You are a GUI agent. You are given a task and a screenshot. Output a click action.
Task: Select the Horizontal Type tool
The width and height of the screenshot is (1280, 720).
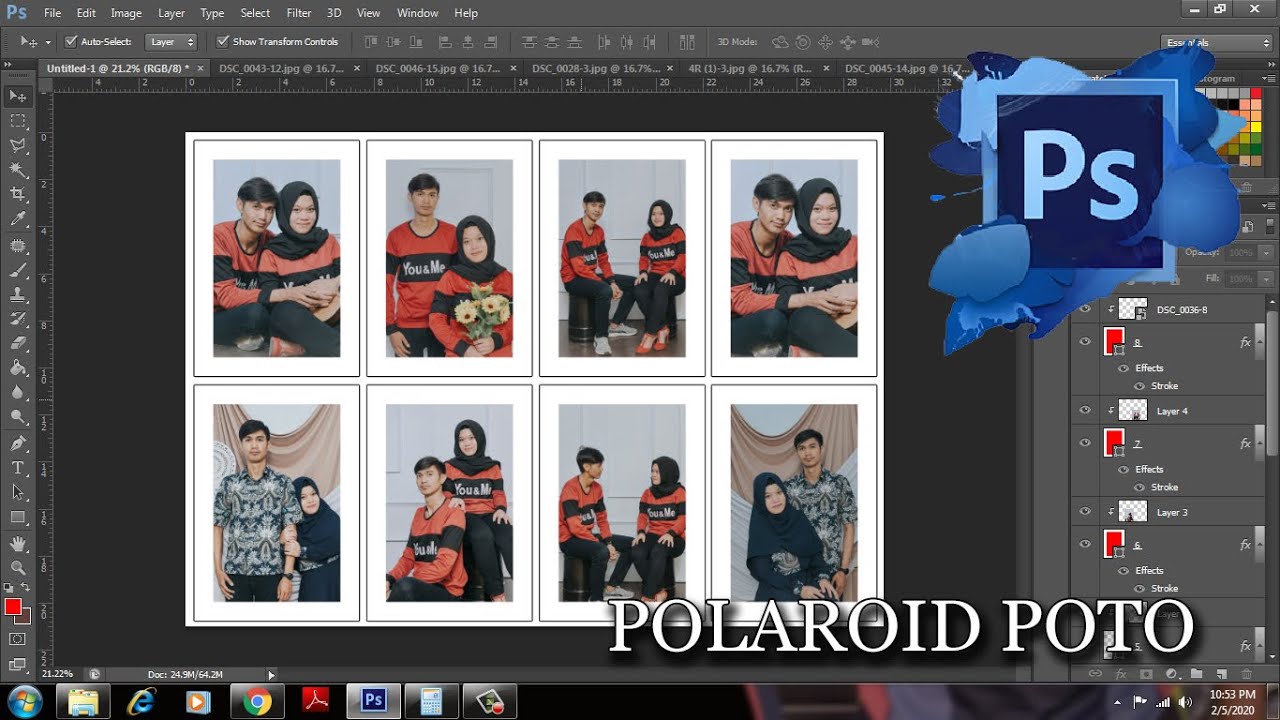coord(18,468)
